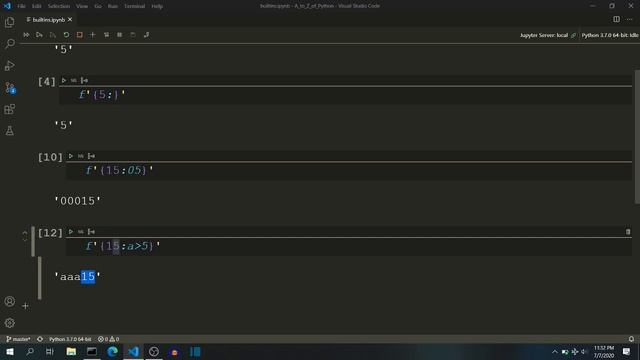Click code input of cell [12]
This screenshot has width=640, height=360.
click(349, 247)
